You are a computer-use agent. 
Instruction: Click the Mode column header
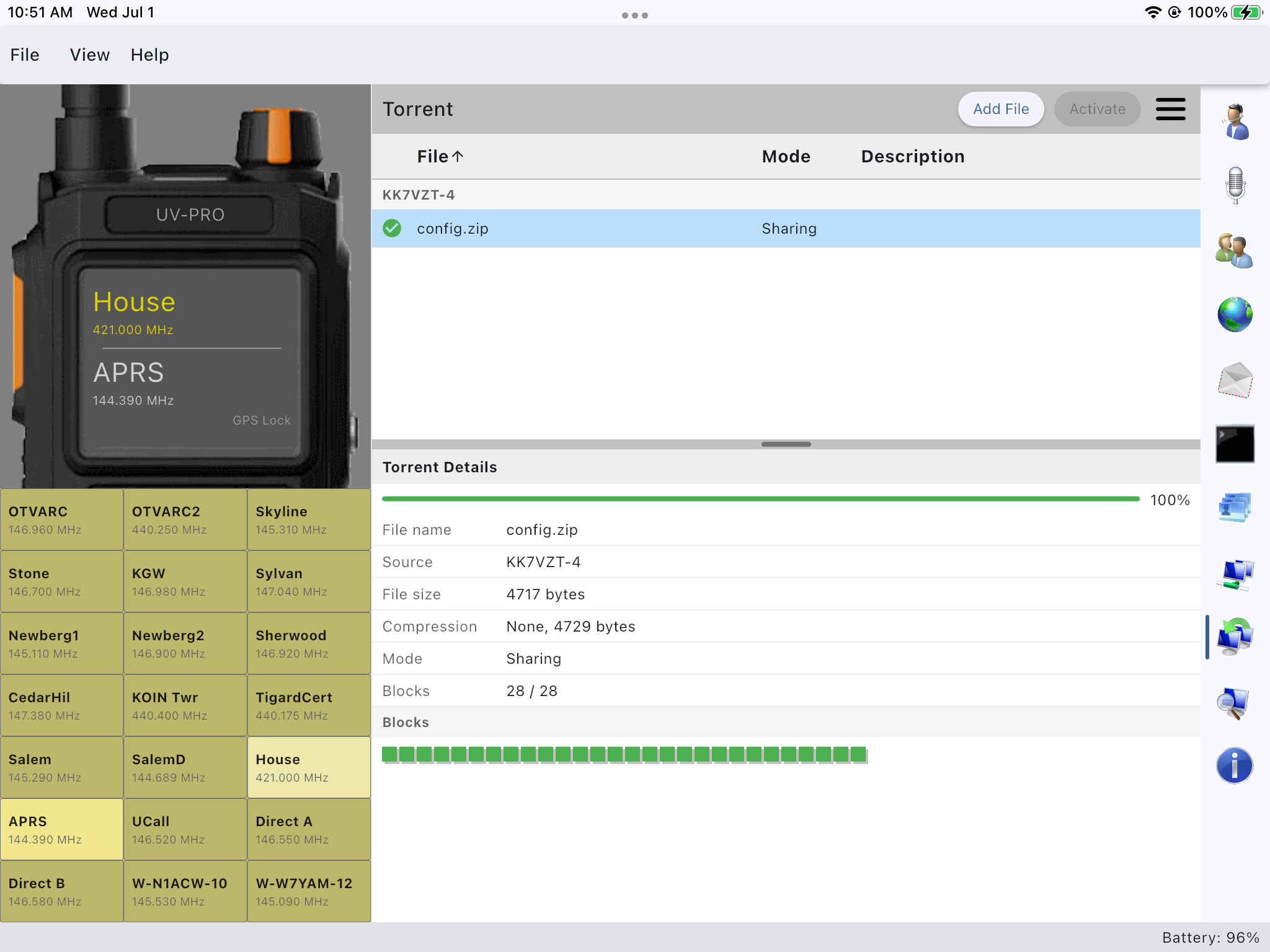[x=786, y=157]
